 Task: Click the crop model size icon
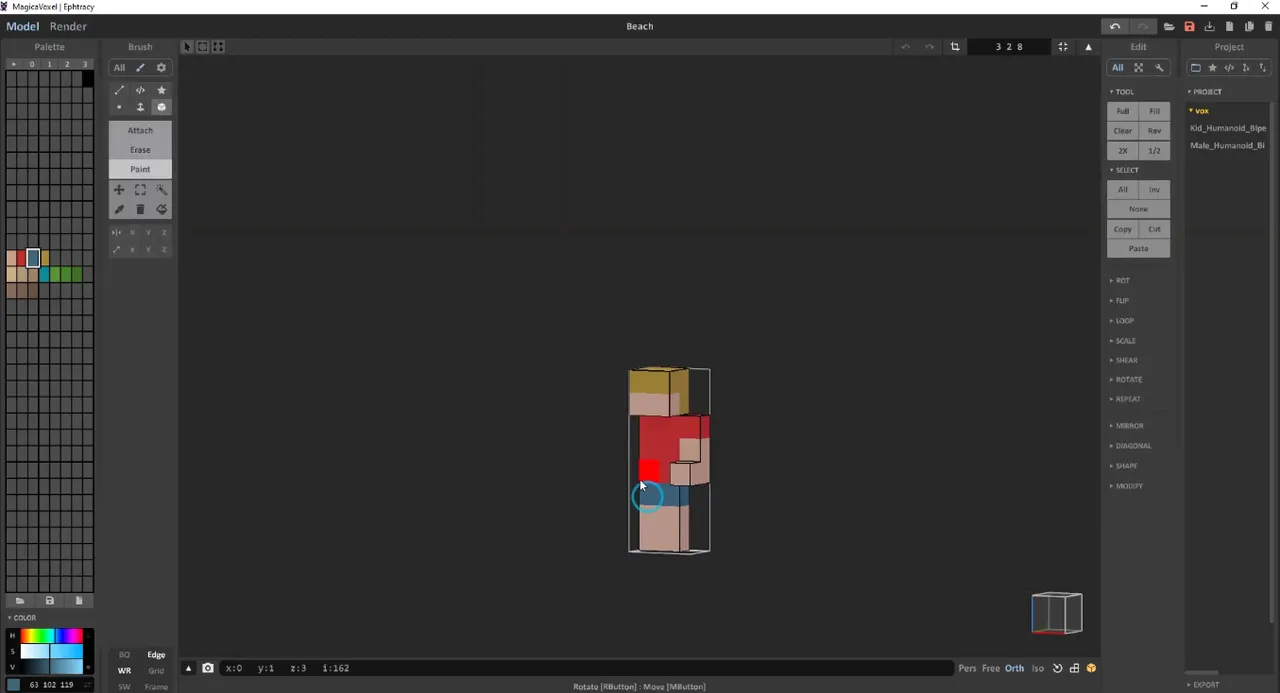tap(955, 47)
